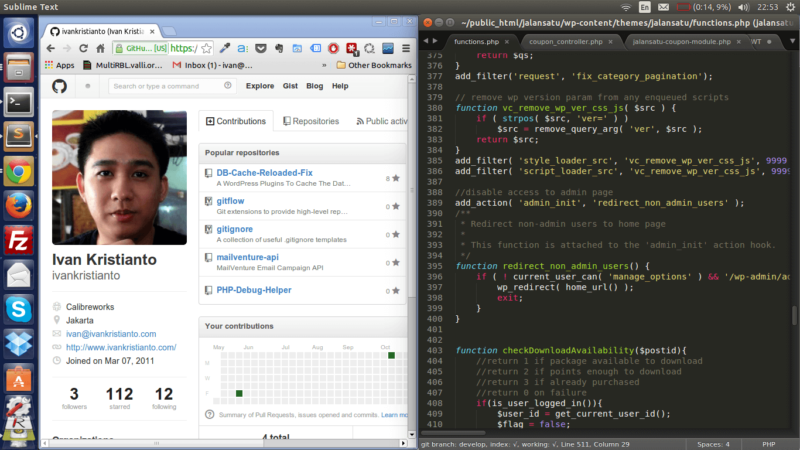Close the functions.php tab
This screenshot has height=450, width=800.
[507, 42]
